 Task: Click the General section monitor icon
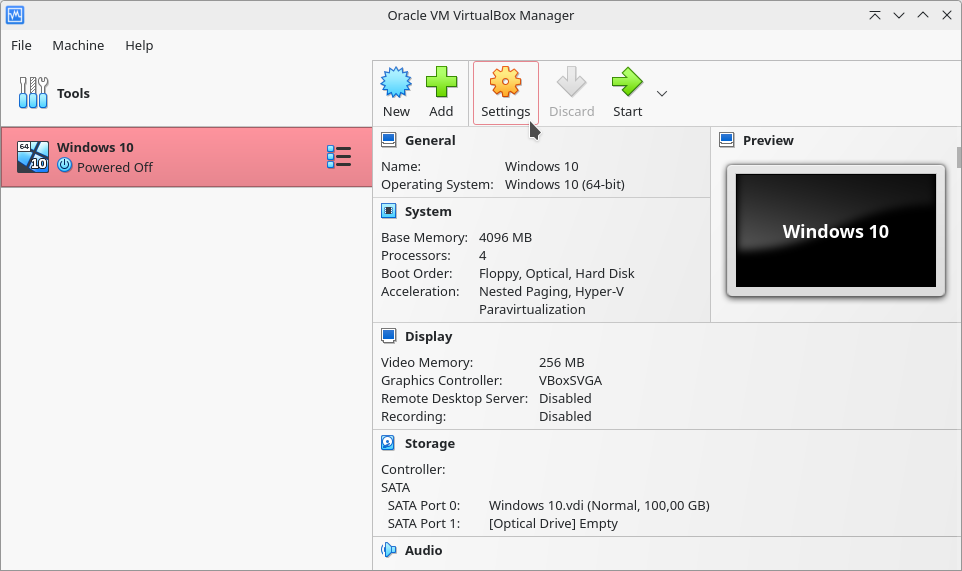(388, 140)
